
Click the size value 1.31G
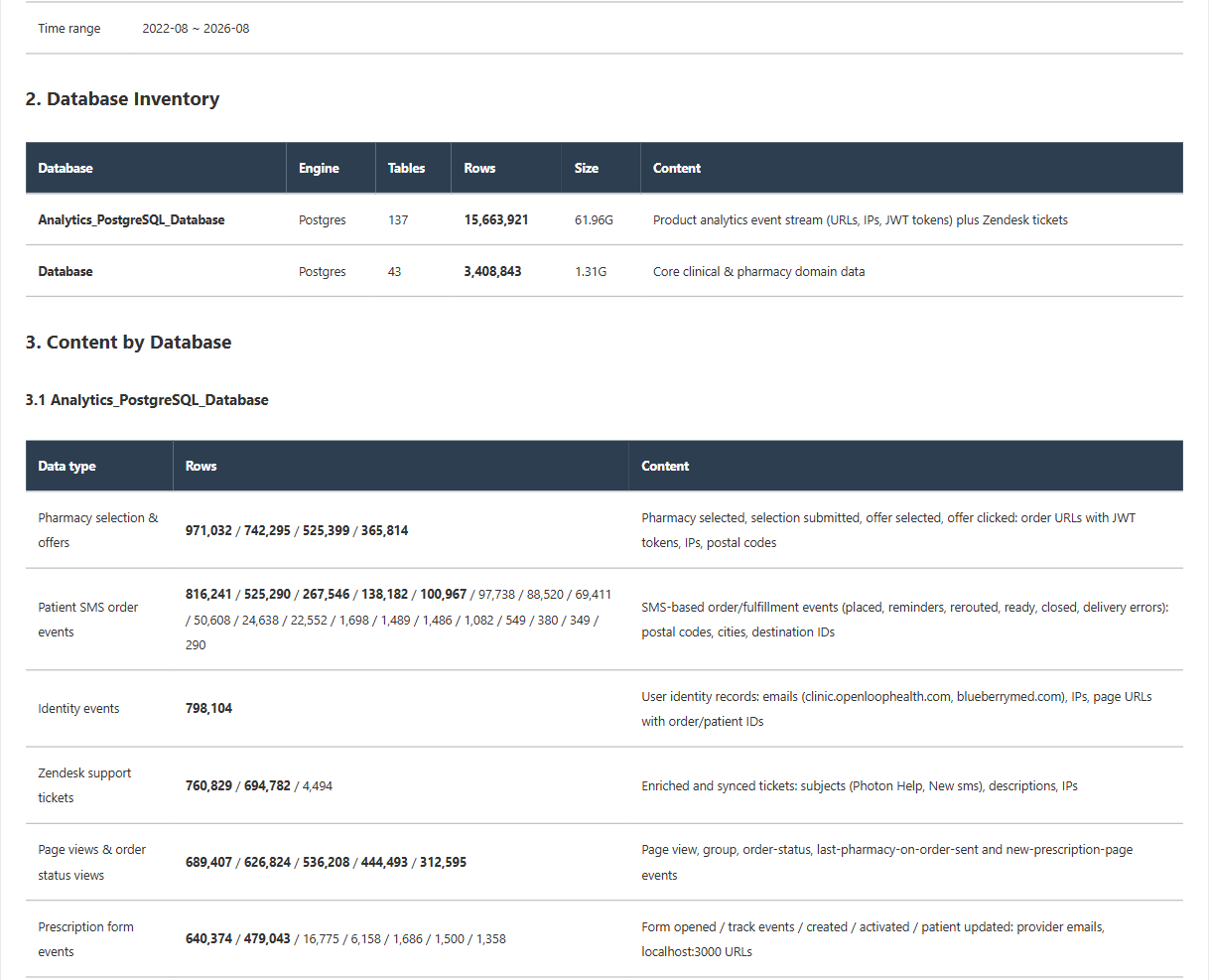591,271
